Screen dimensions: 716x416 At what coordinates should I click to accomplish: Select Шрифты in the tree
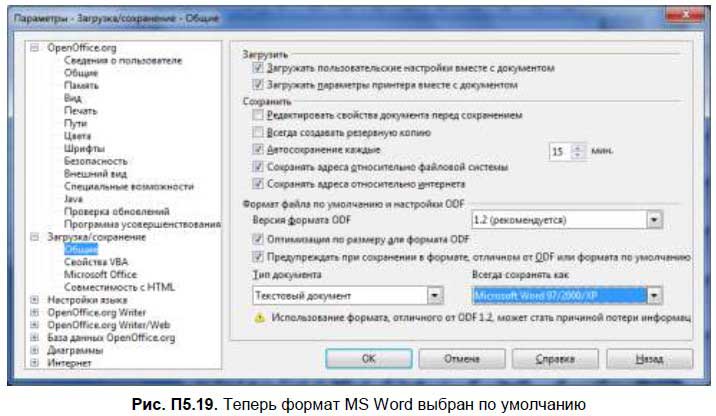coord(84,148)
